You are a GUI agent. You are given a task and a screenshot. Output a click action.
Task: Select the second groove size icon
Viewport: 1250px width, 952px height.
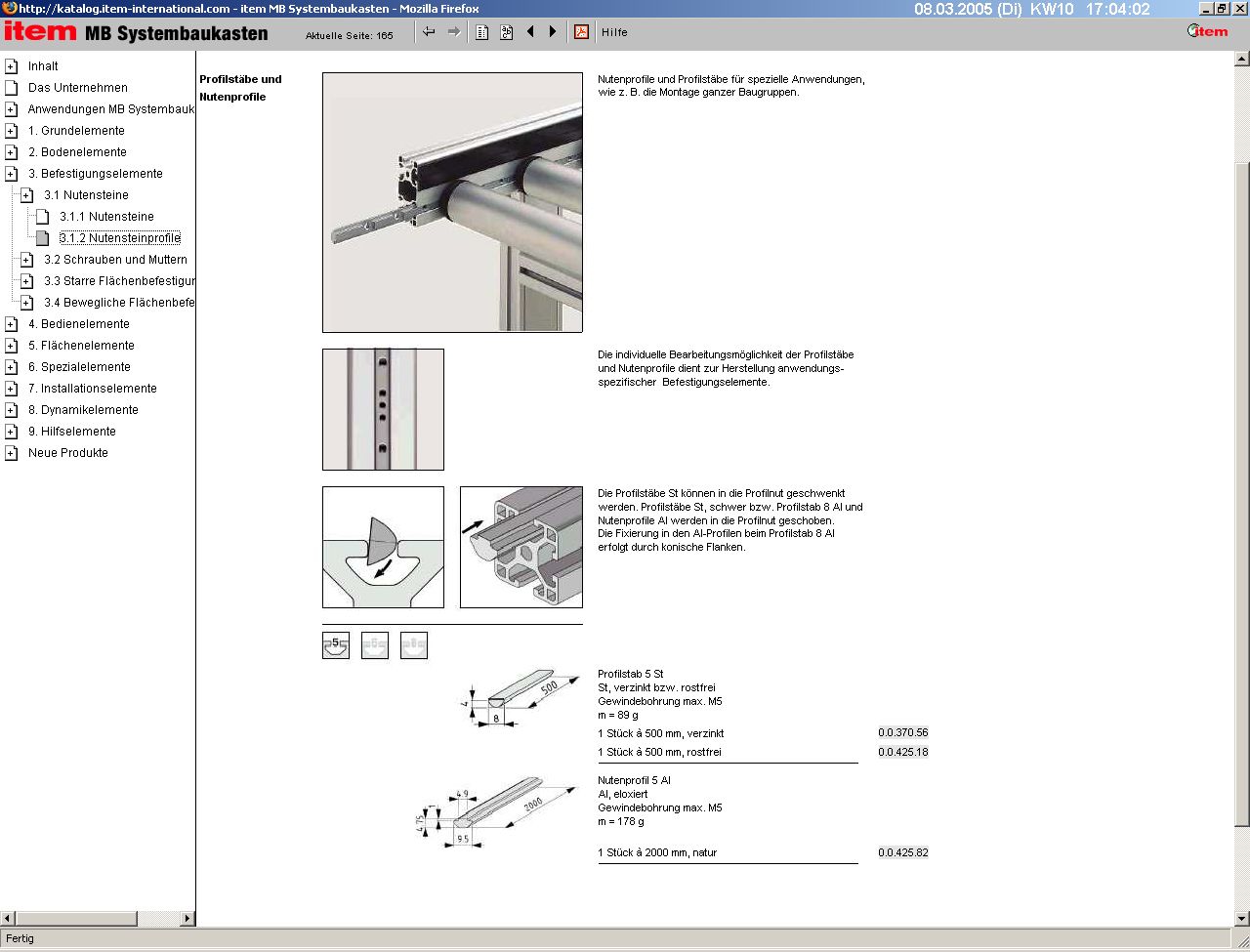(x=375, y=645)
